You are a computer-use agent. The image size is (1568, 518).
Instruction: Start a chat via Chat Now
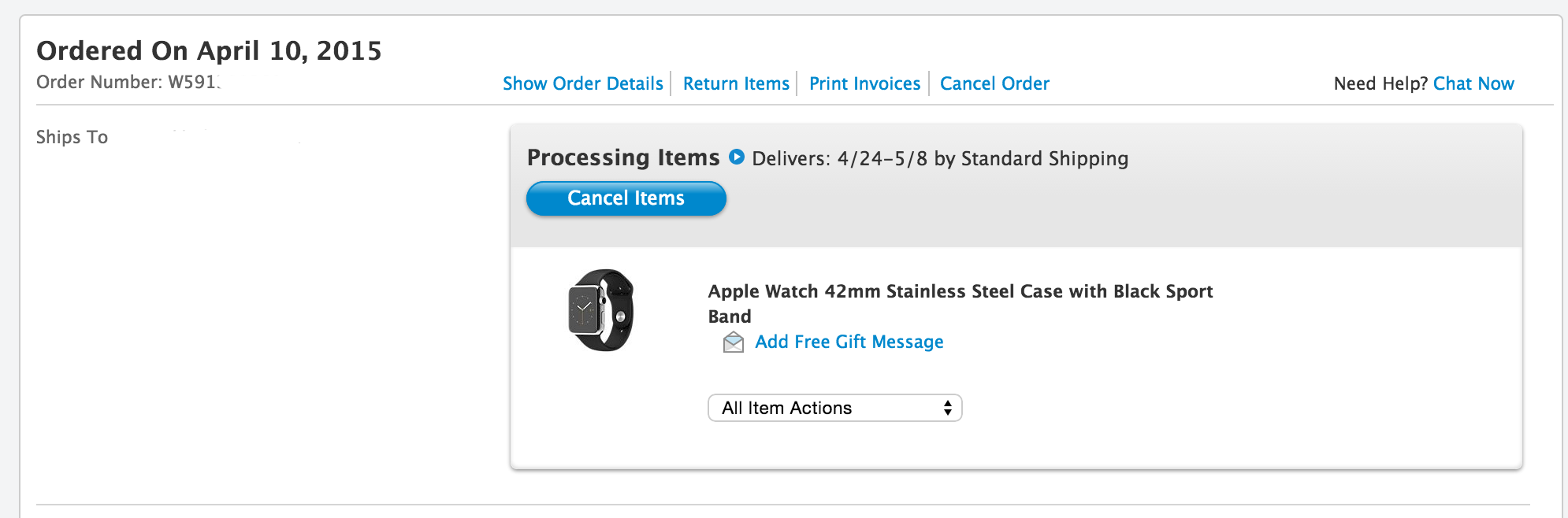pyautogui.click(x=1473, y=83)
